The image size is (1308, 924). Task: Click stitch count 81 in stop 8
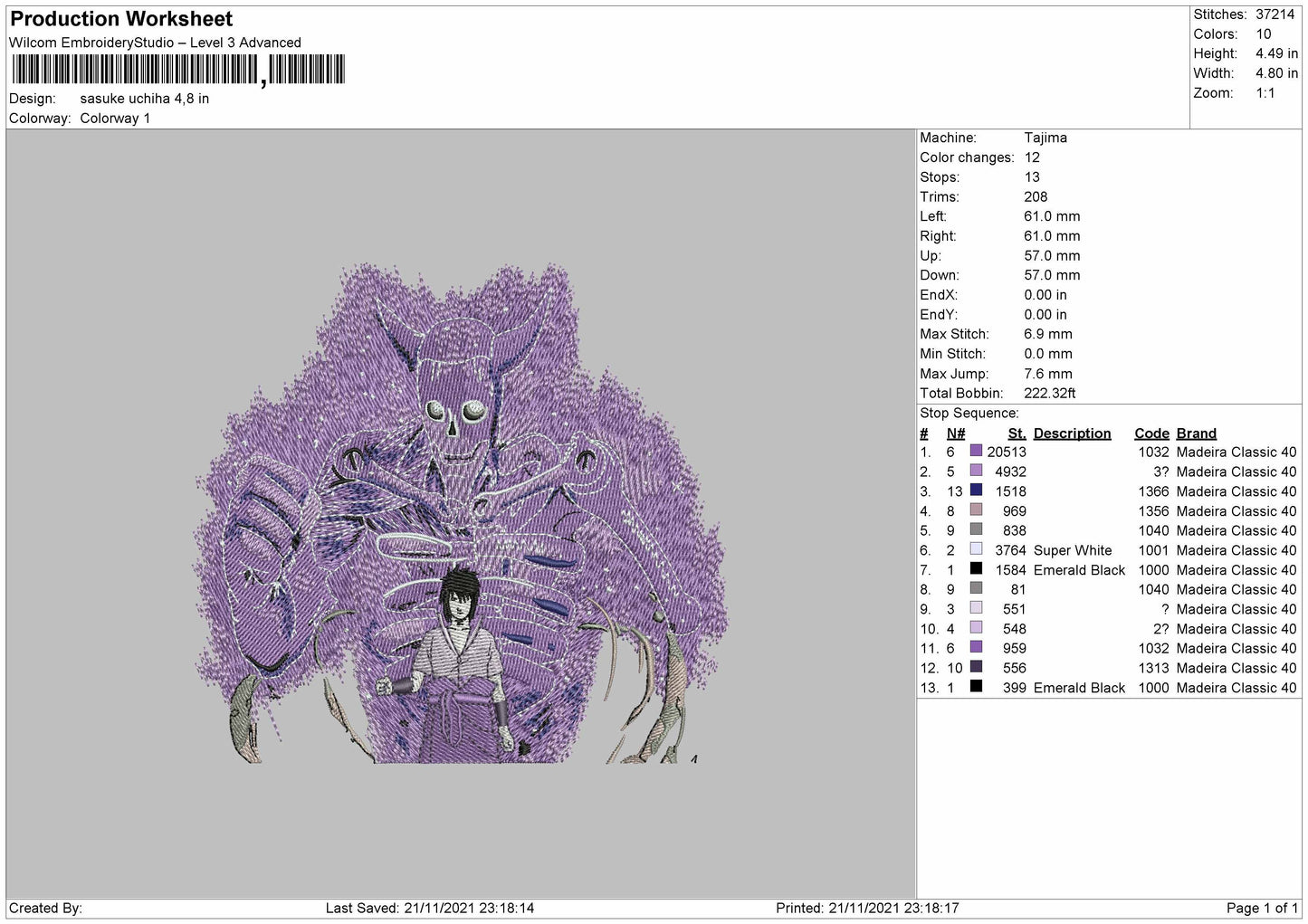[1018, 589]
